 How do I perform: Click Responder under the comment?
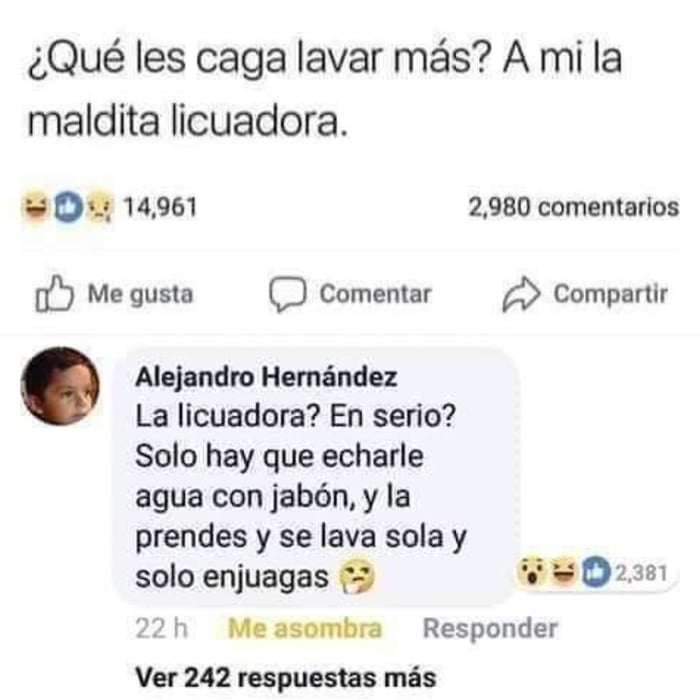pos(490,629)
